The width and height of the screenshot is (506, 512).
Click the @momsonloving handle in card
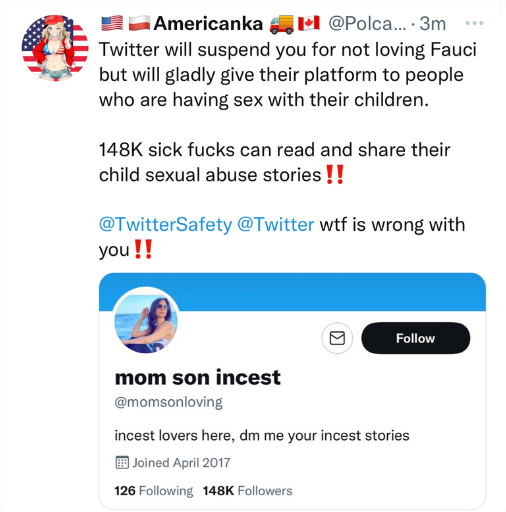click(x=168, y=402)
